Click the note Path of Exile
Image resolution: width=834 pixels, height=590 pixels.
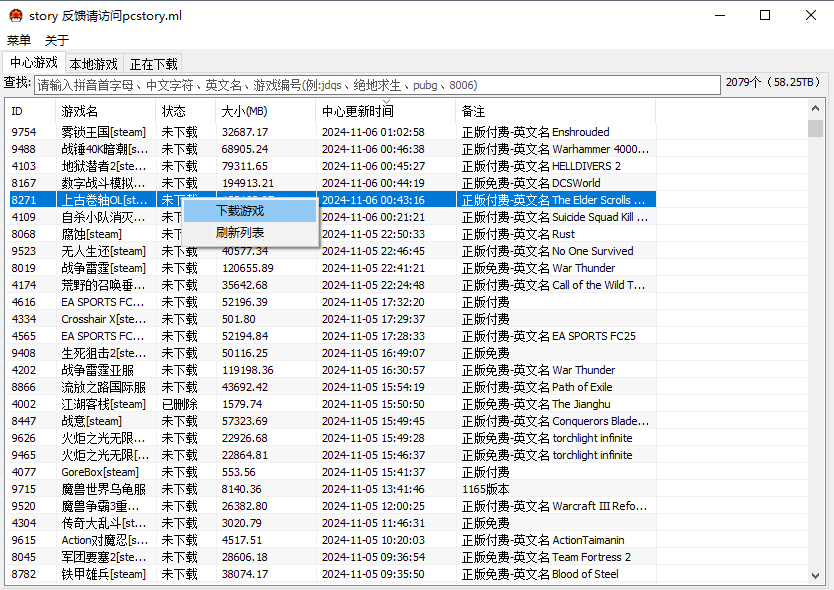[x=537, y=387]
